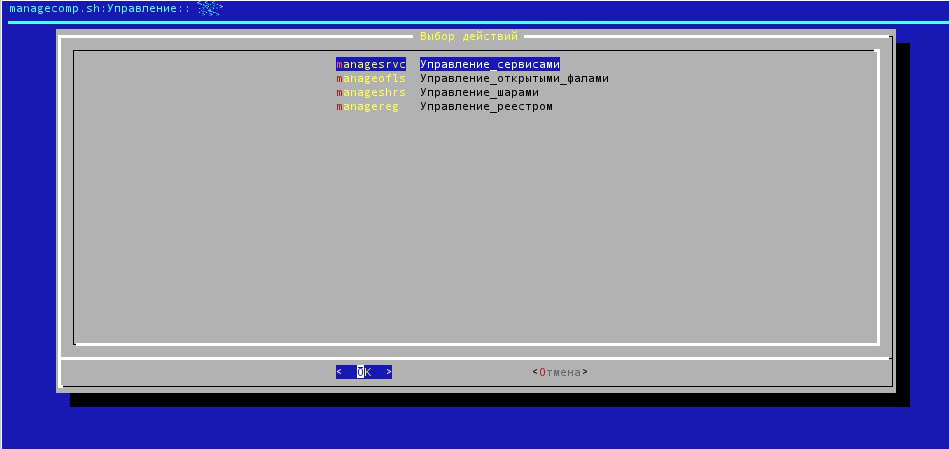Select the managesrvc menu entry

coord(371,64)
